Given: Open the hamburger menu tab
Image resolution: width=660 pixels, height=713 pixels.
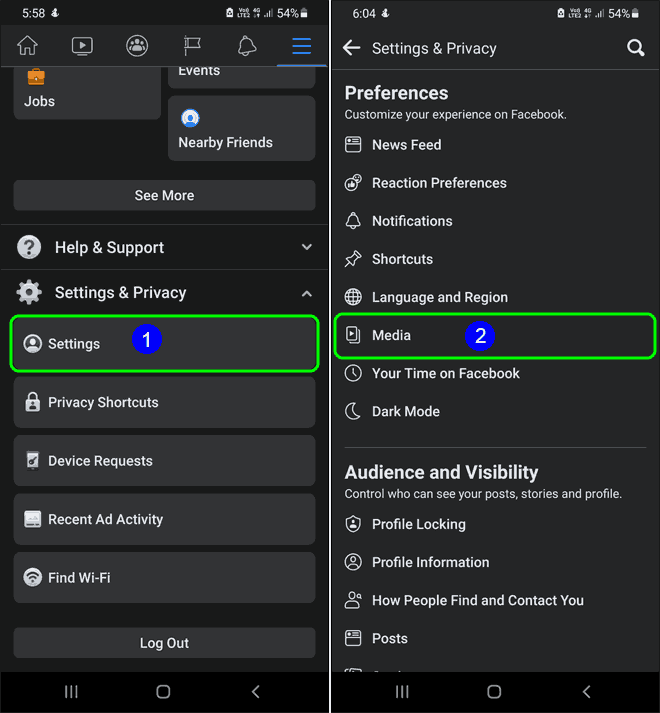Looking at the screenshot, I should pos(302,46).
